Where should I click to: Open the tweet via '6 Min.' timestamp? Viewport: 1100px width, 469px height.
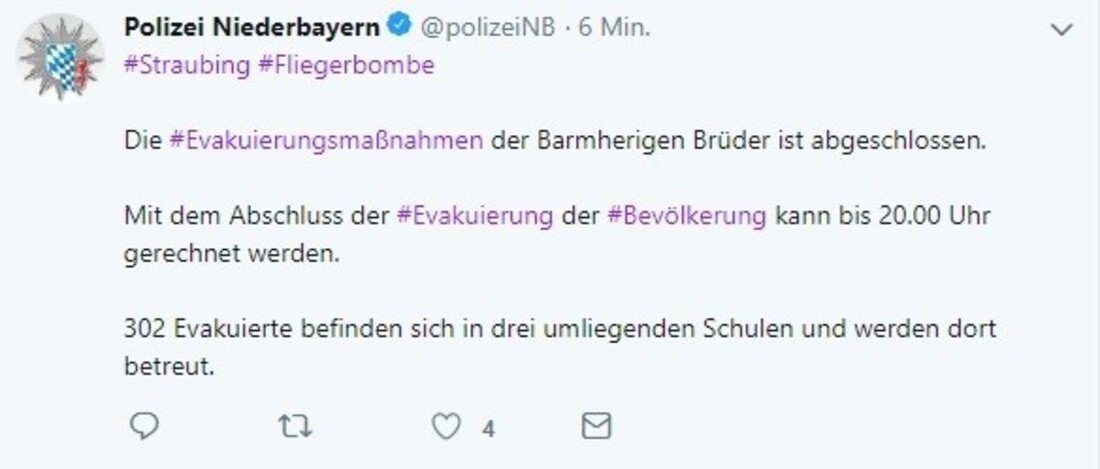615,28
